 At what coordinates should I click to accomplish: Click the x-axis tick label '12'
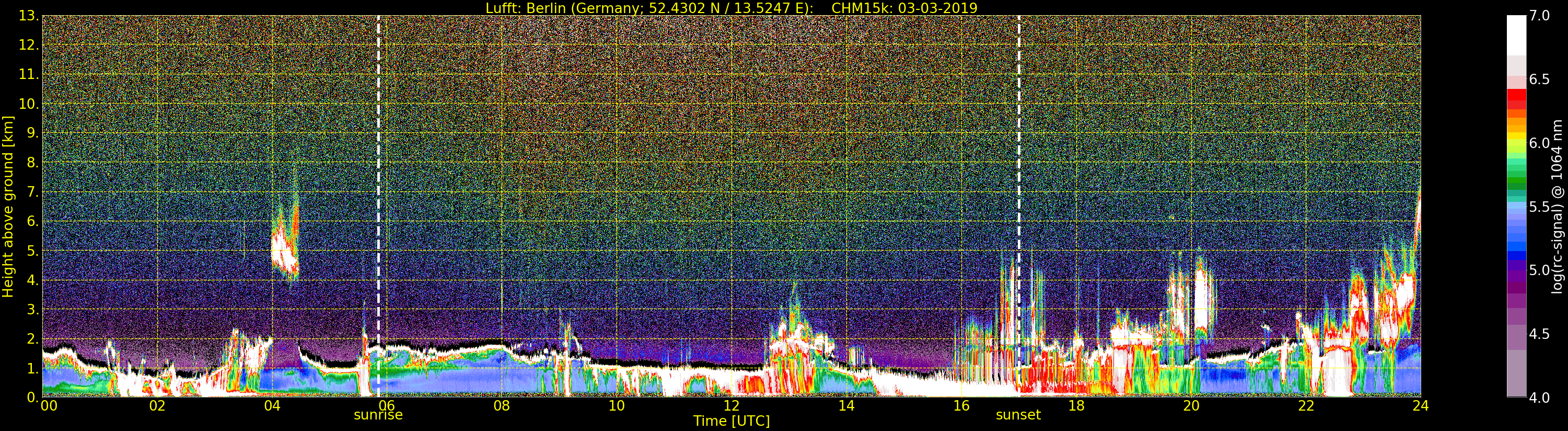(731, 405)
